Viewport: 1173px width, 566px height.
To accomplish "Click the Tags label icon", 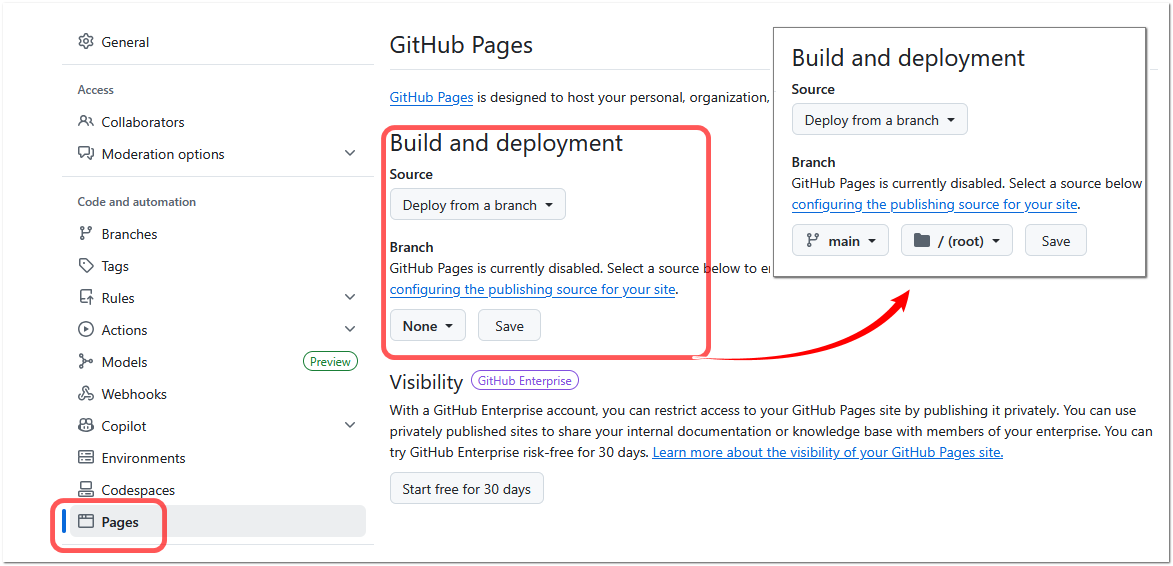I will point(86,265).
